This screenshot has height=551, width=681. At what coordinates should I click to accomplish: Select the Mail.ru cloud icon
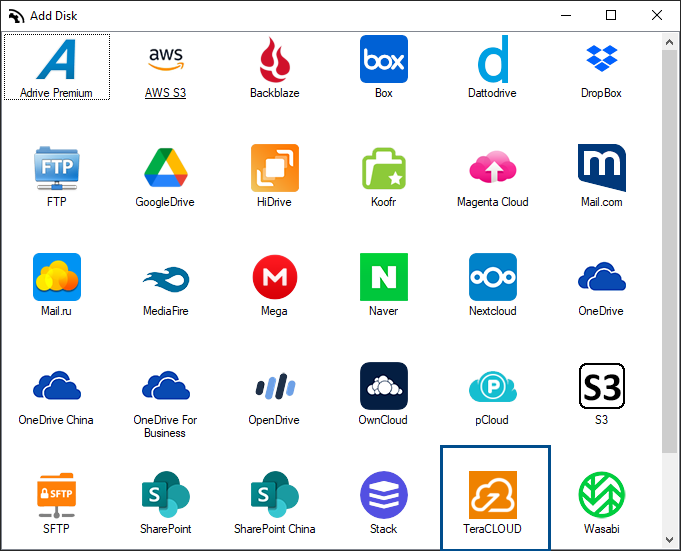[x=57, y=277]
